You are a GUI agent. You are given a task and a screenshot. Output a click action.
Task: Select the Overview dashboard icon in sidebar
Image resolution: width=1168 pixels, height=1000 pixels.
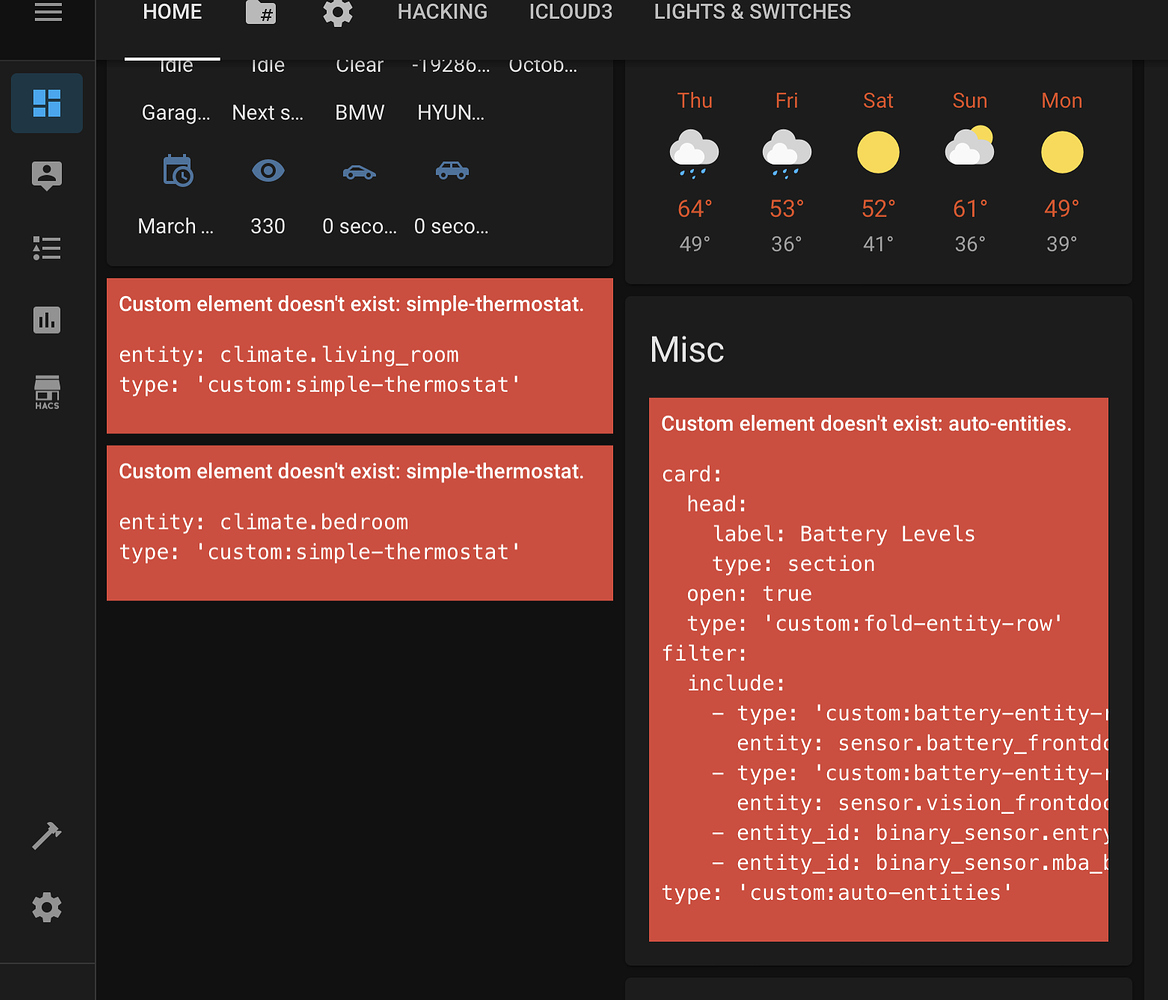point(46,103)
